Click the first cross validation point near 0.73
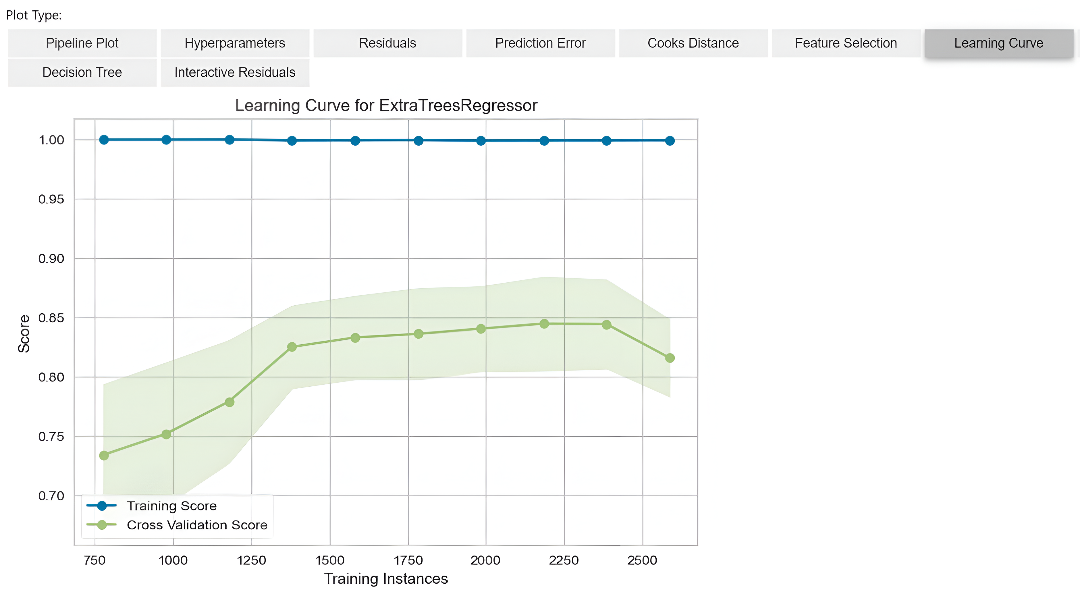Viewport: 1080px width, 596px height. [x=104, y=455]
